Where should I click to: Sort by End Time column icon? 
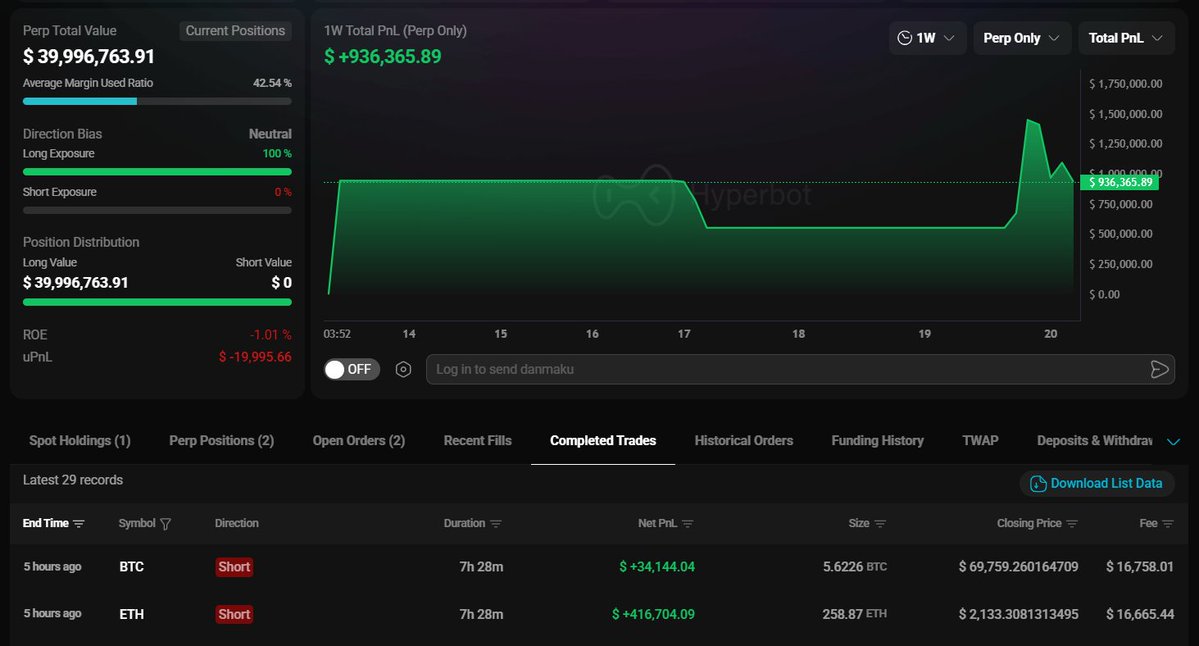point(79,524)
